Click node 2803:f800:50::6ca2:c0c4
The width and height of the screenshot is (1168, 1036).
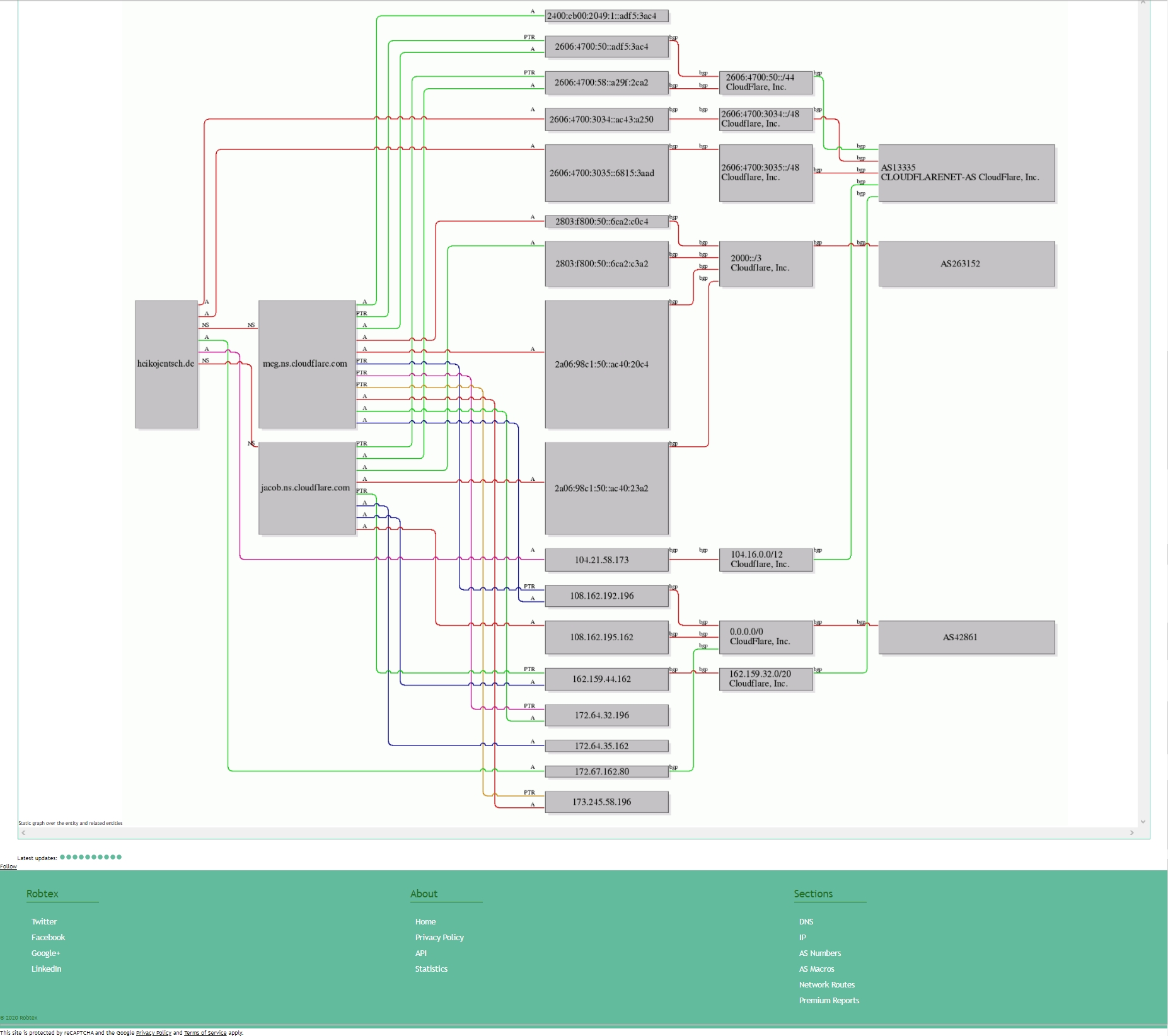coord(606,222)
